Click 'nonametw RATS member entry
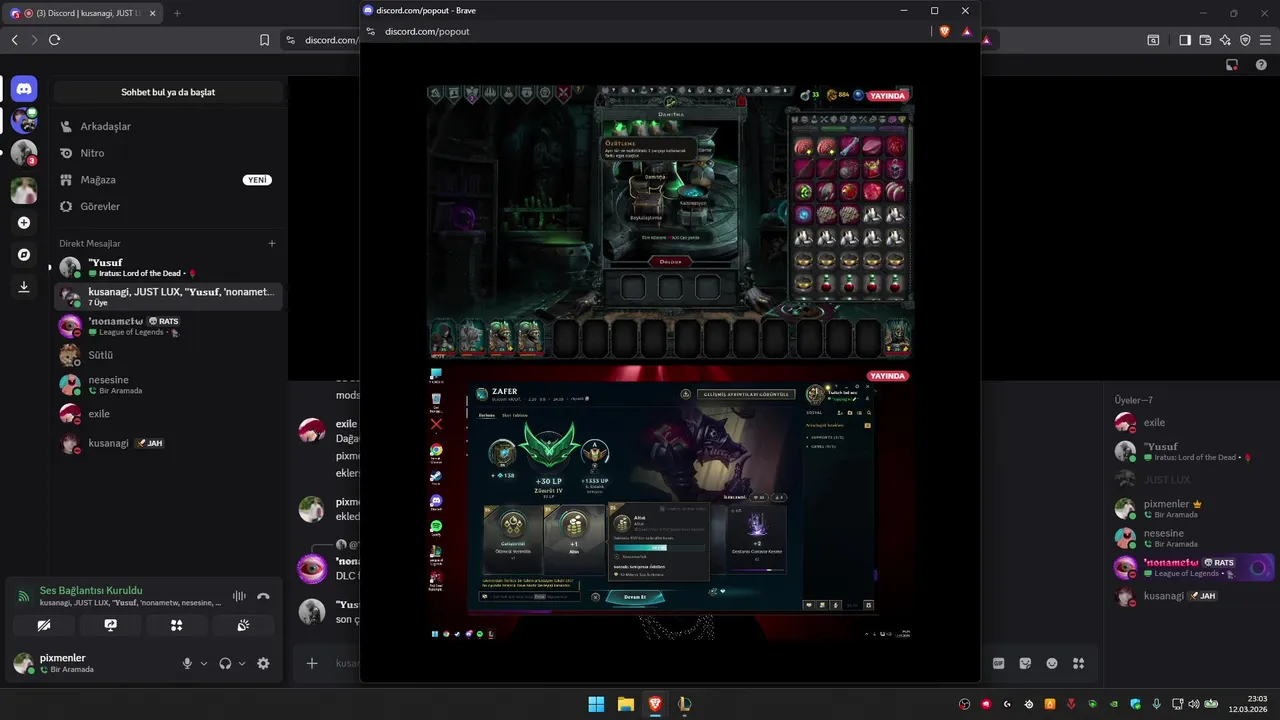This screenshot has height=720, width=1280. (x=1192, y=567)
